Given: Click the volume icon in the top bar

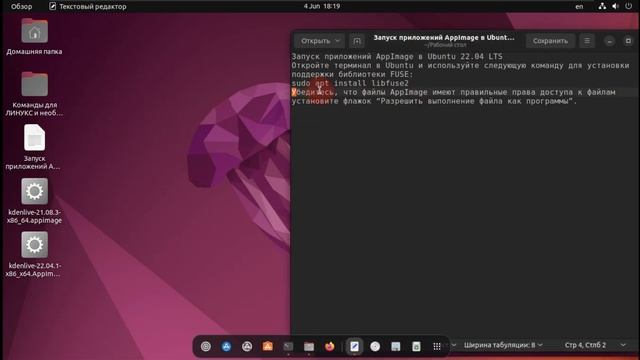Looking at the screenshot, I should click(615, 6).
